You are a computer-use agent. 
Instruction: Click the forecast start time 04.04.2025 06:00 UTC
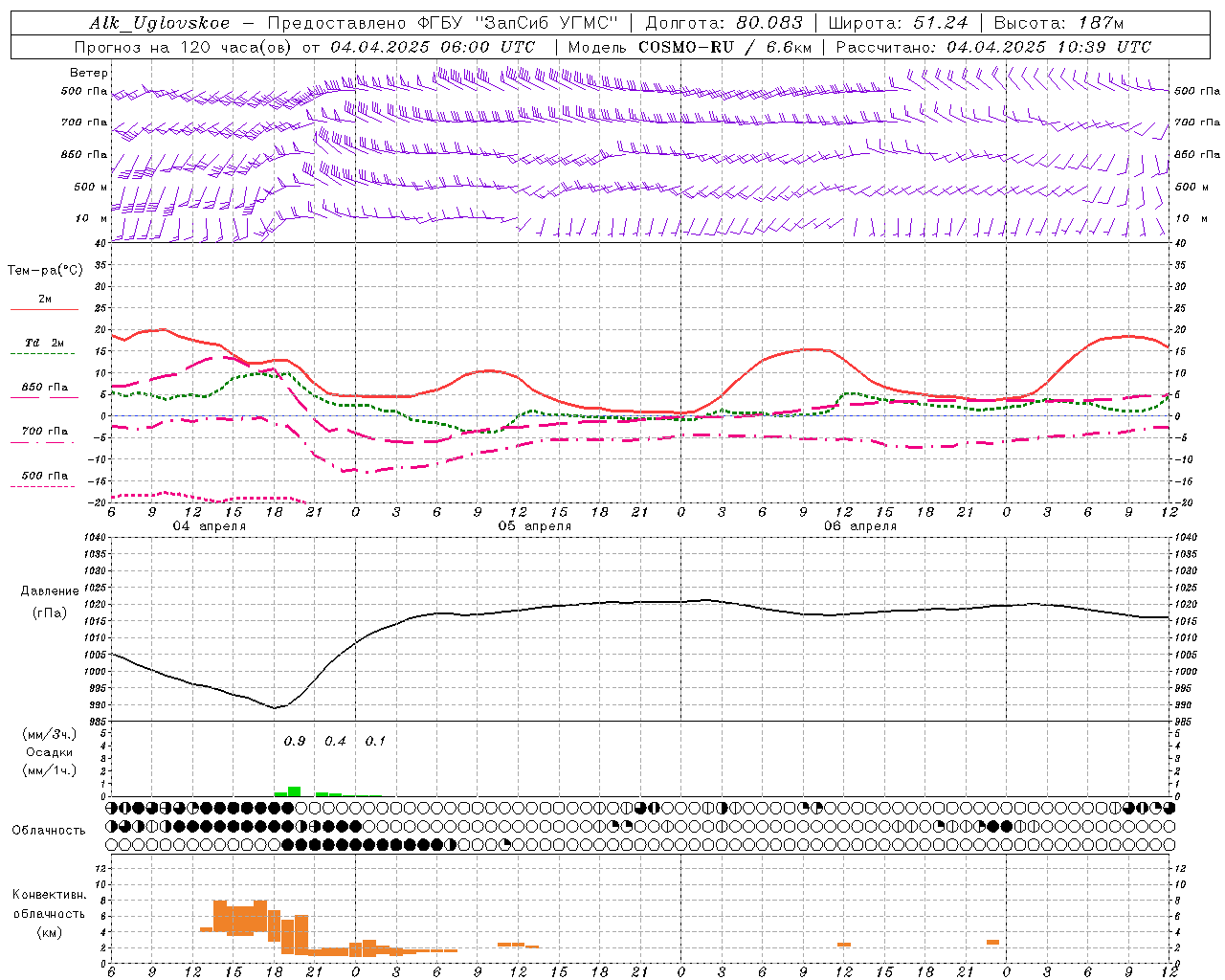pyautogui.click(x=433, y=47)
